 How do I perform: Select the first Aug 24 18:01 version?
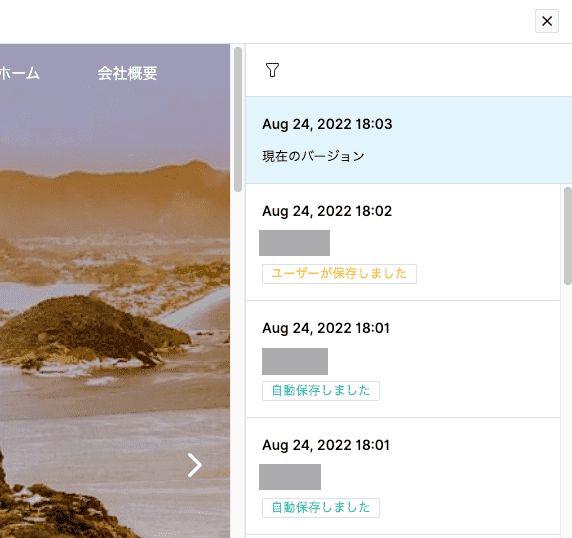(403, 359)
